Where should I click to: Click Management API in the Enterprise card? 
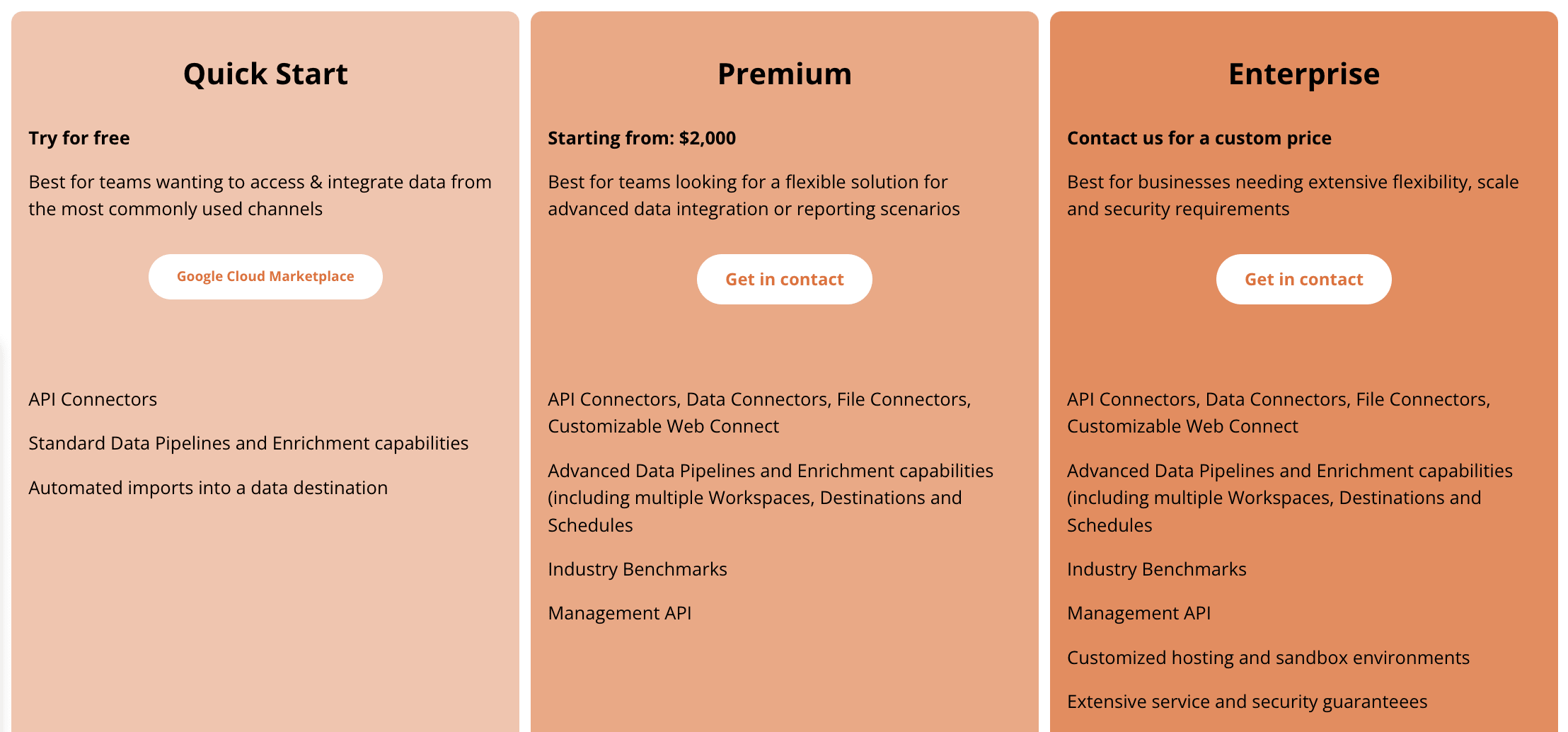[1139, 613]
